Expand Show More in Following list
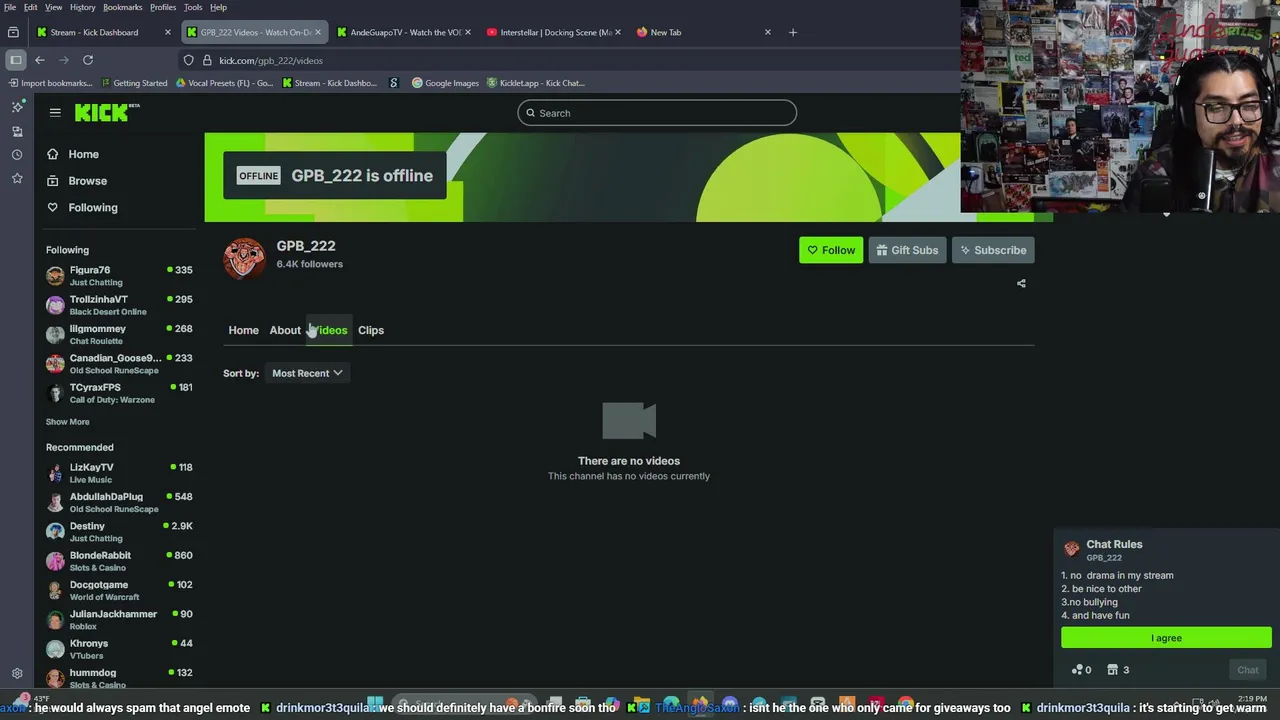The image size is (1280, 720). click(67, 422)
